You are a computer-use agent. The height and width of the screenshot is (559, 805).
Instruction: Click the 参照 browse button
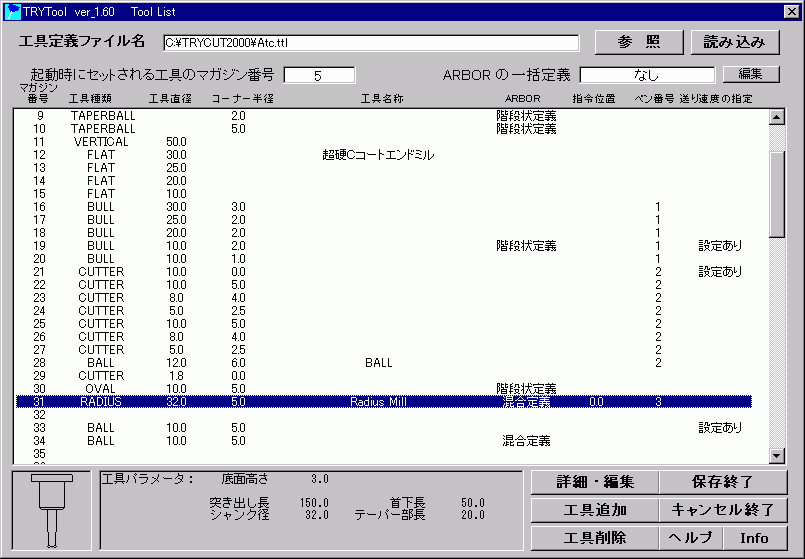(639, 42)
